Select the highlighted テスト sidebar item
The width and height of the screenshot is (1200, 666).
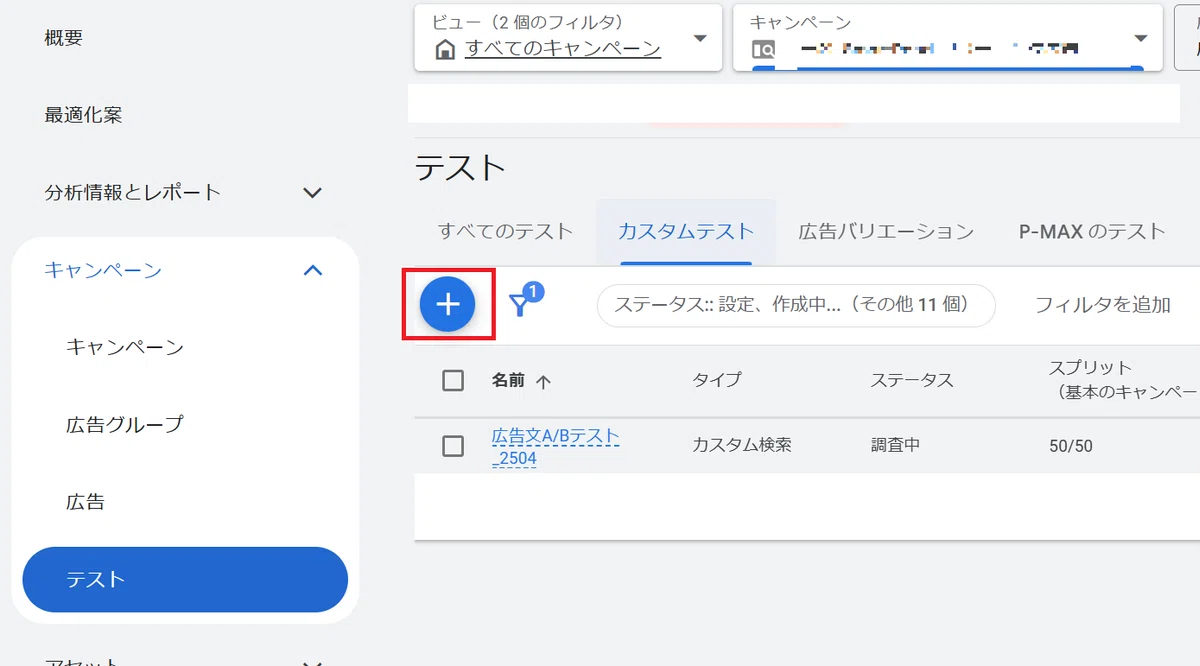tap(185, 579)
